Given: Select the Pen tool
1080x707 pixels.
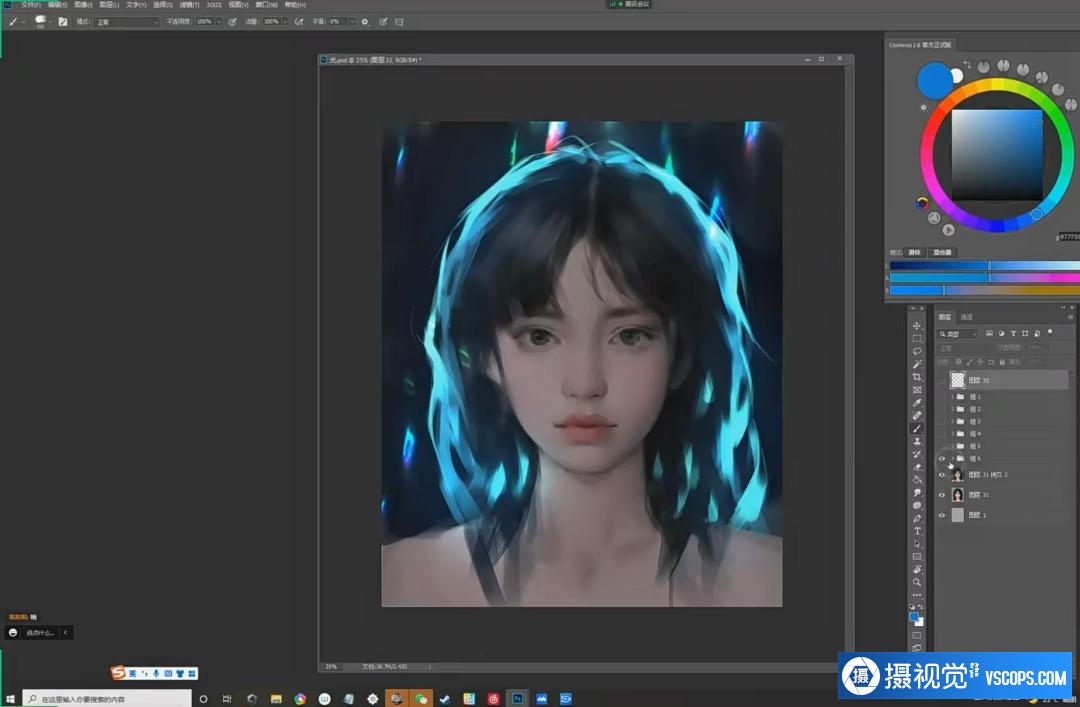Looking at the screenshot, I should point(917,518).
